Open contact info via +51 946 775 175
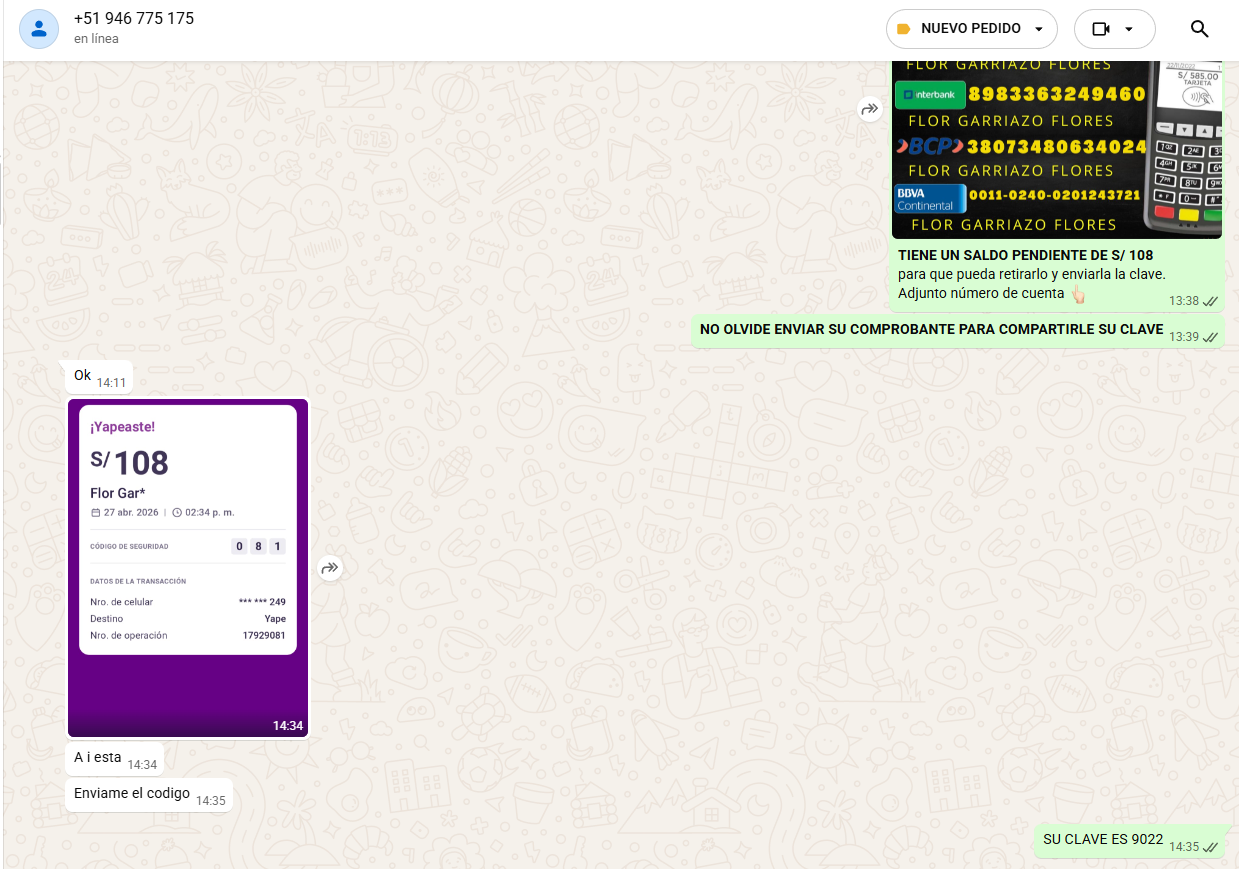 (x=134, y=19)
